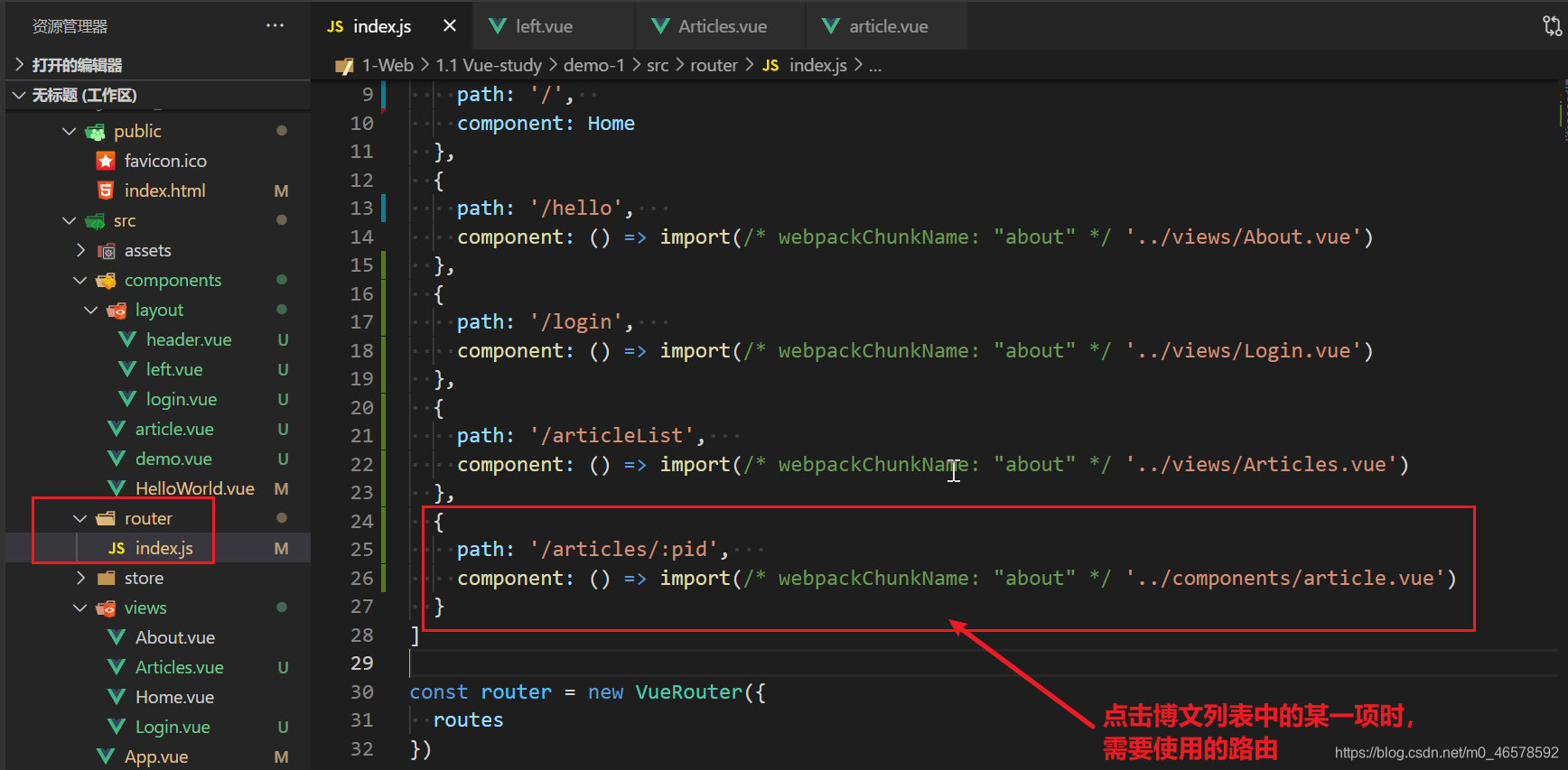The width and height of the screenshot is (1568, 770).
Task: Switch to the article.vue tab
Action: pyautogui.click(x=888, y=26)
